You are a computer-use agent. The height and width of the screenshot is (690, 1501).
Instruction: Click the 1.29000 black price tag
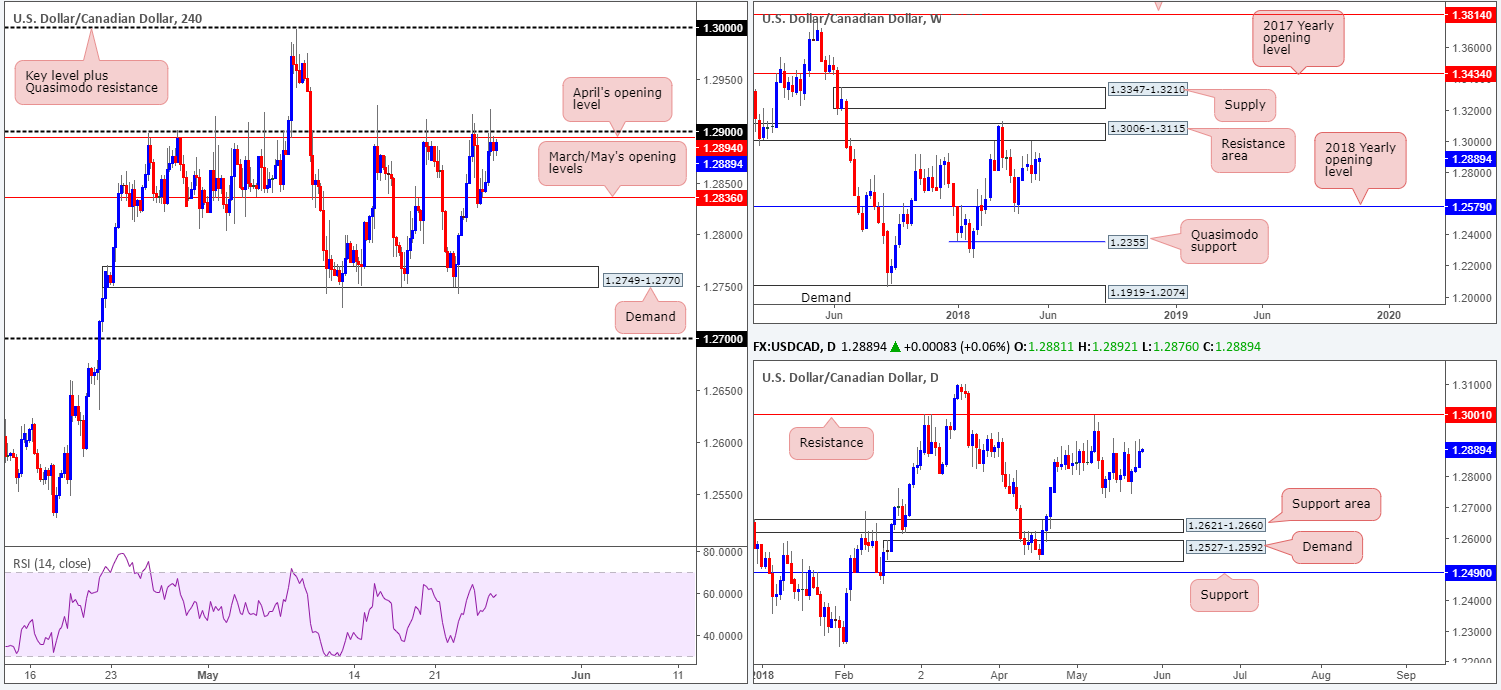tap(722, 132)
